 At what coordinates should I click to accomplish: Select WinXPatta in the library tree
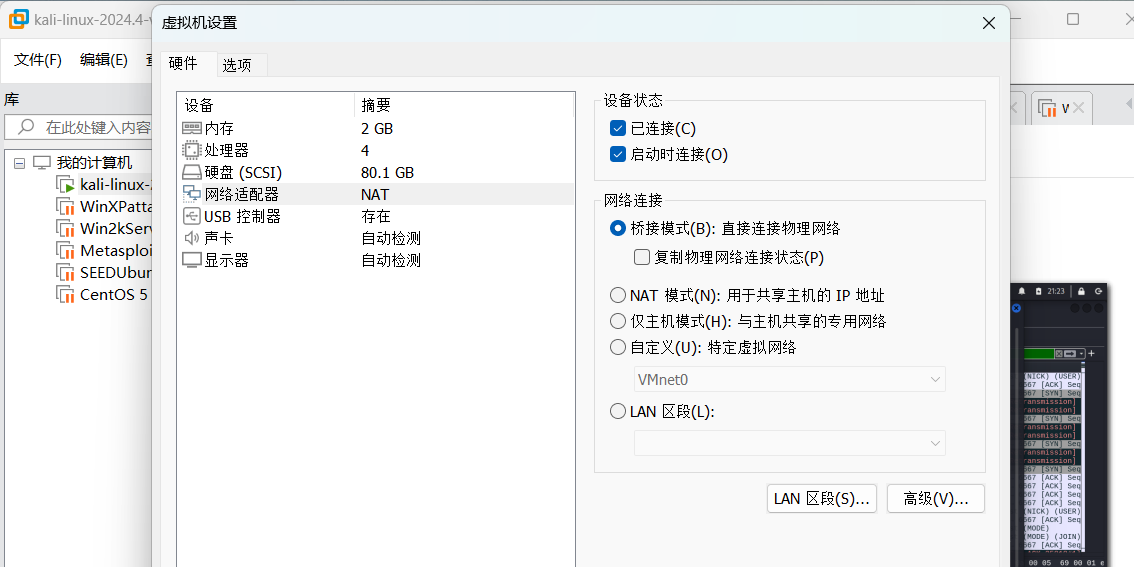coord(116,206)
